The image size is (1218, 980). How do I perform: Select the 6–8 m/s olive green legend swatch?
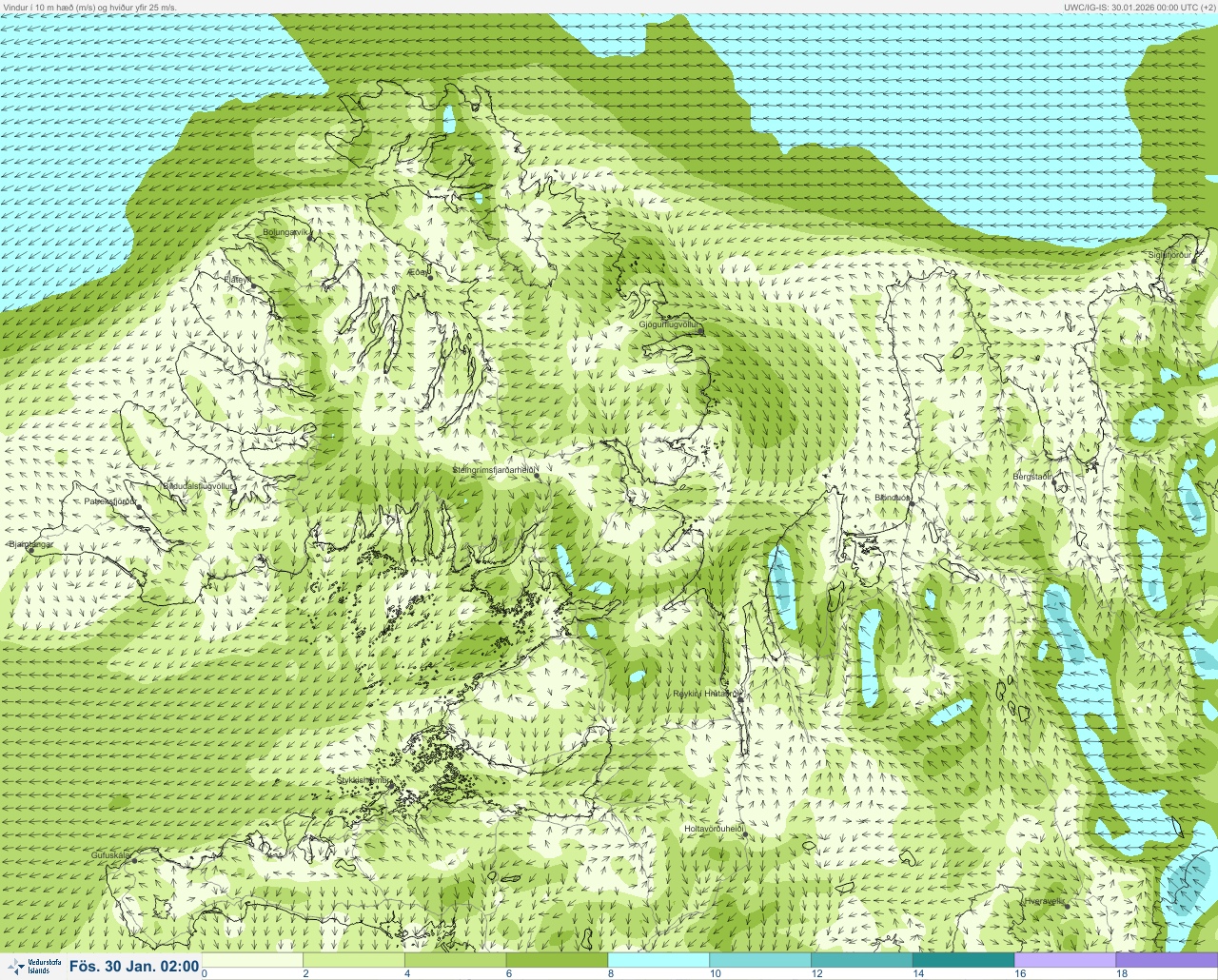click(x=557, y=960)
